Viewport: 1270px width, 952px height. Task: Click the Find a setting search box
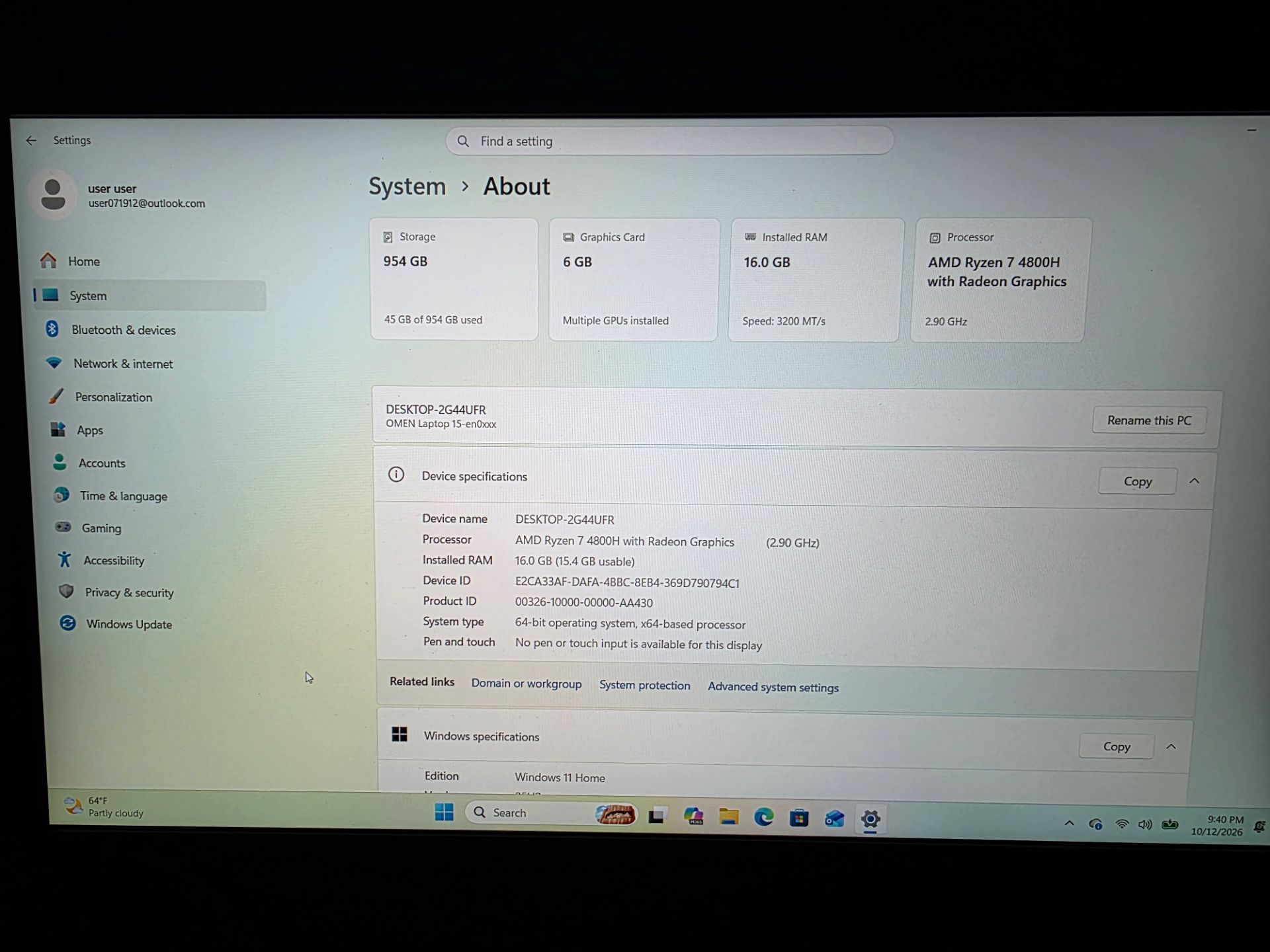point(669,141)
